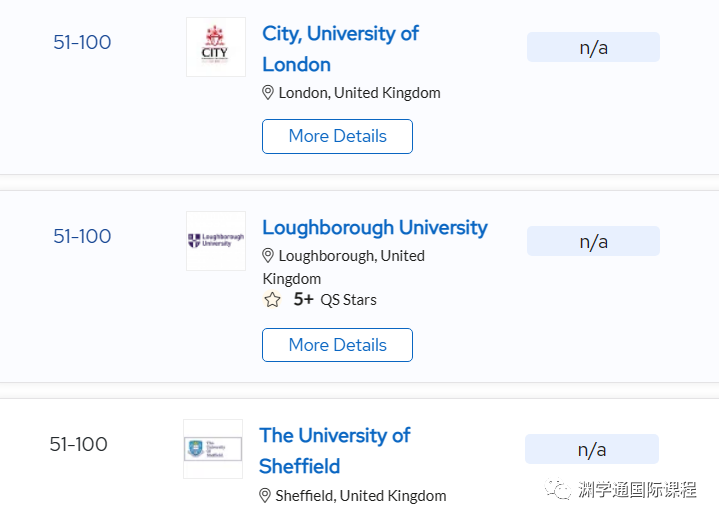Click the City University of London logo

(x=216, y=47)
